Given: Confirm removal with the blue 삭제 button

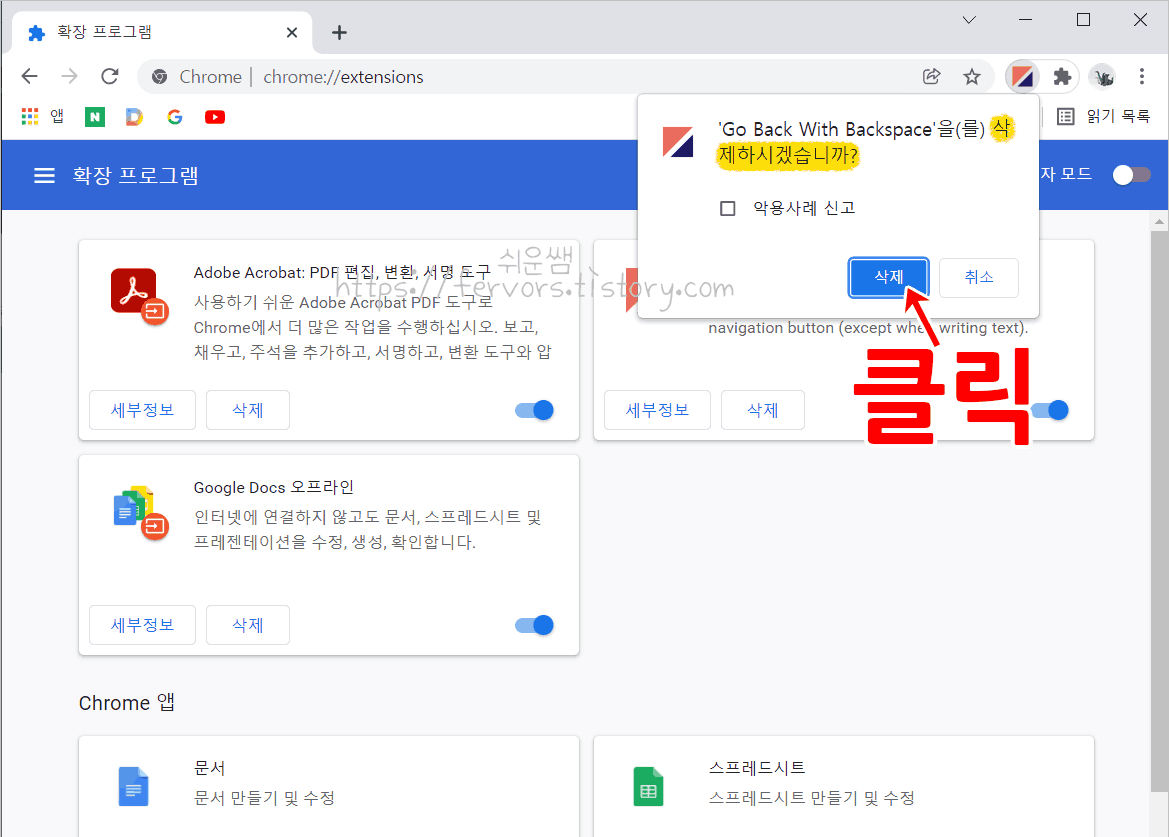Looking at the screenshot, I should tap(888, 277).
